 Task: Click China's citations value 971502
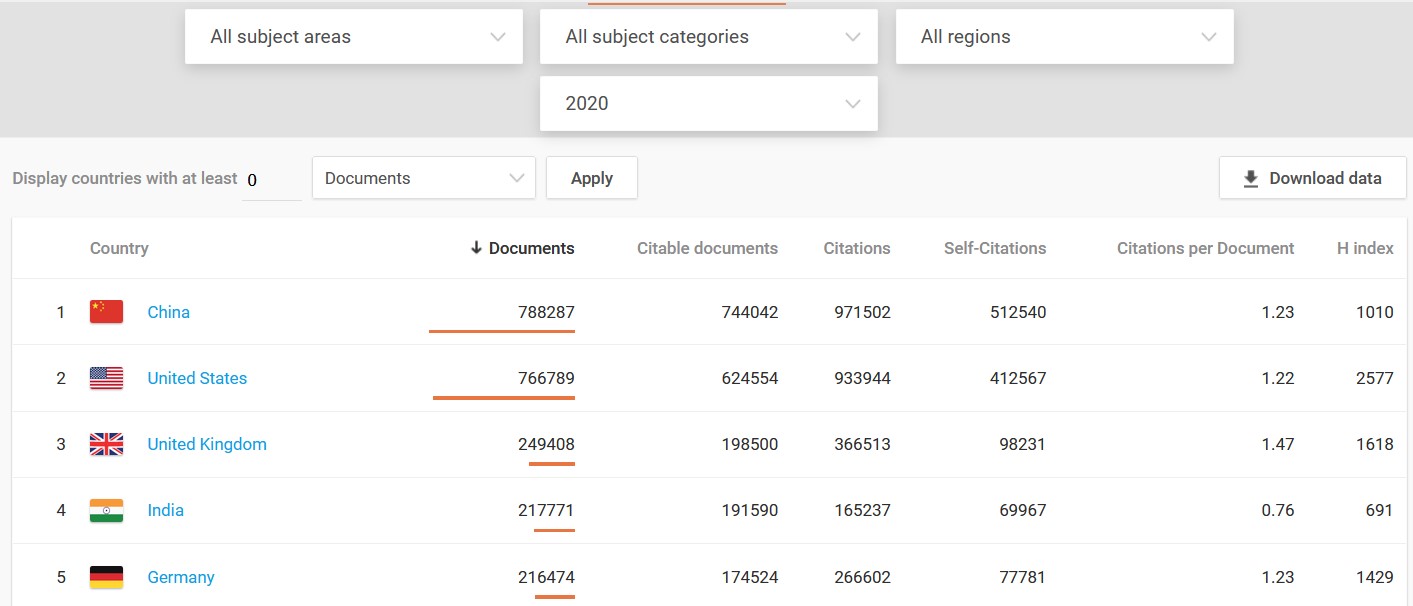coord(863,312)
